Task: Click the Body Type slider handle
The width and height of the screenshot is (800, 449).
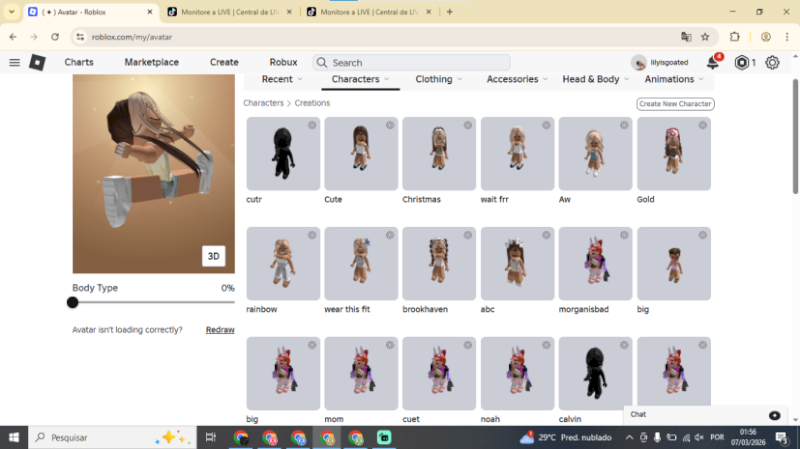Action: pyautogui.click(x=73, y=302)
